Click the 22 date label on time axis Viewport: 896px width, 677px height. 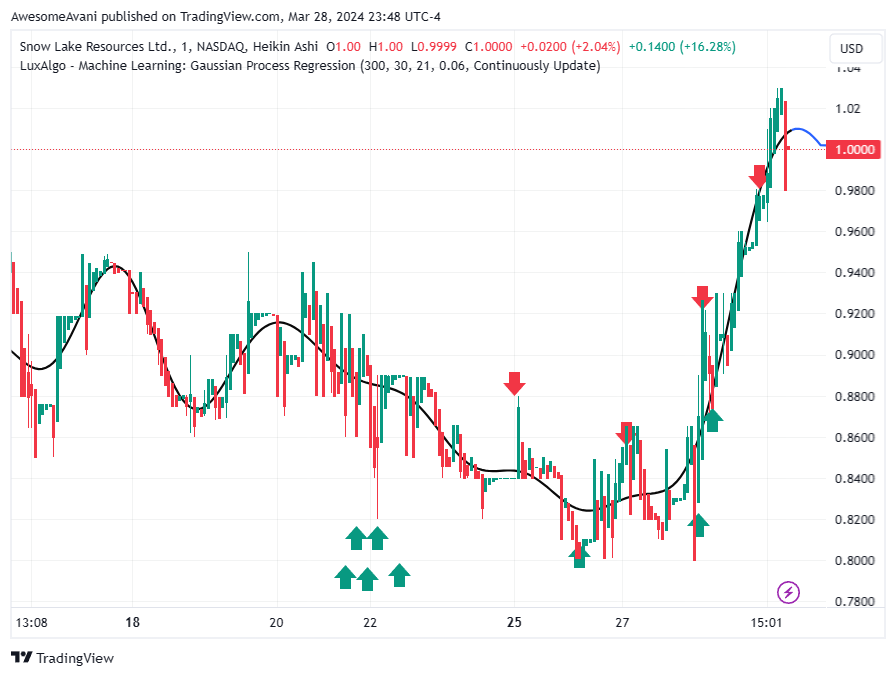tap(370, 622)
